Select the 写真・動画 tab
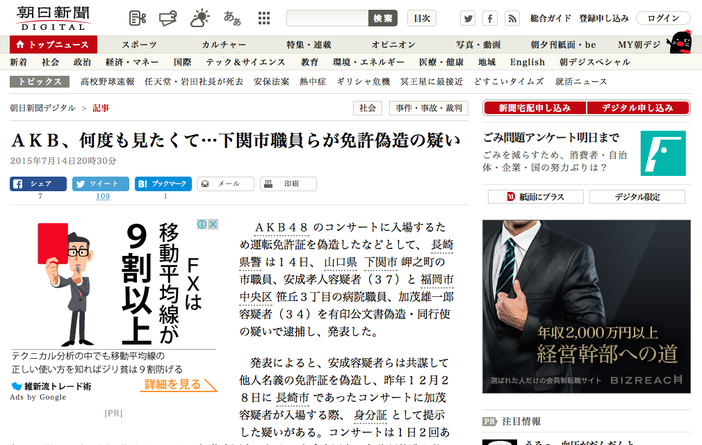 coord(478,45)
